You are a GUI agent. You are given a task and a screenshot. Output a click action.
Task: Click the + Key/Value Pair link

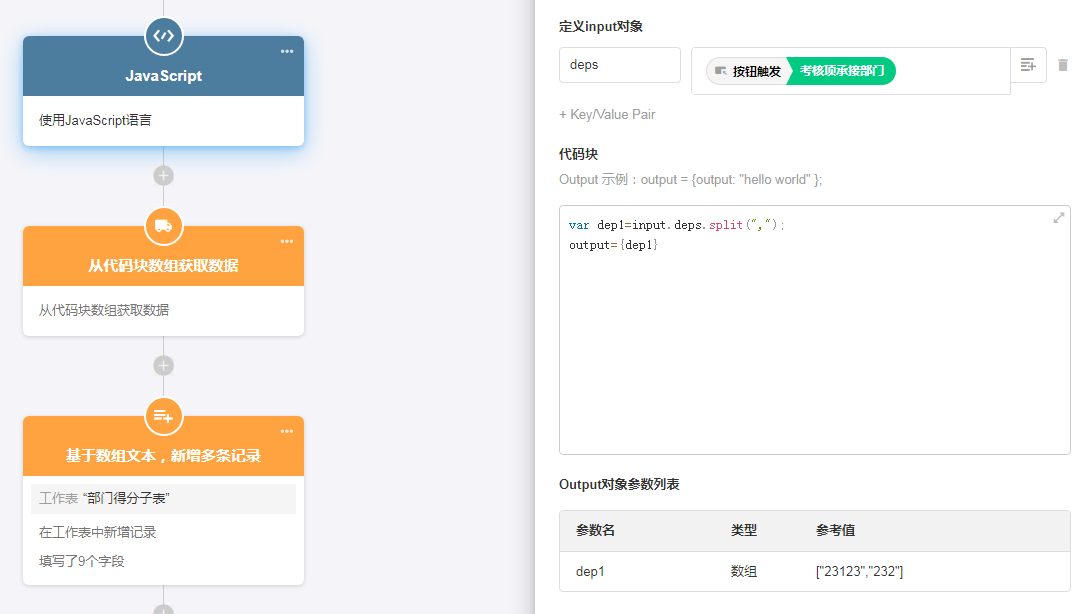click(607, 114)
